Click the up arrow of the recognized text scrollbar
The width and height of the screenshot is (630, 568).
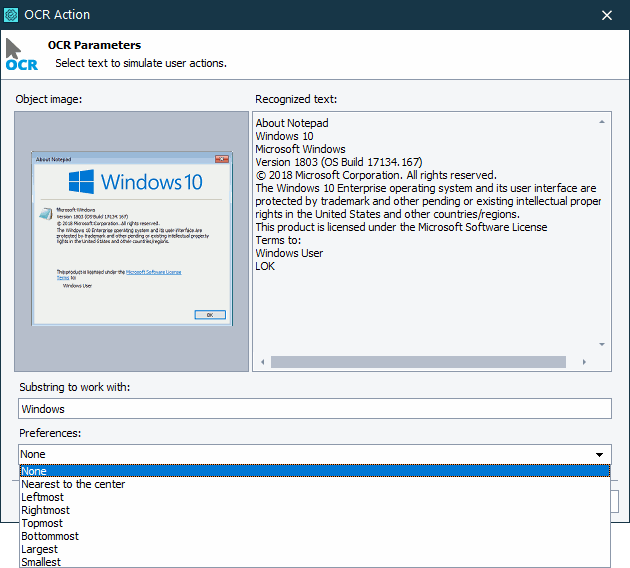[603, 122]
